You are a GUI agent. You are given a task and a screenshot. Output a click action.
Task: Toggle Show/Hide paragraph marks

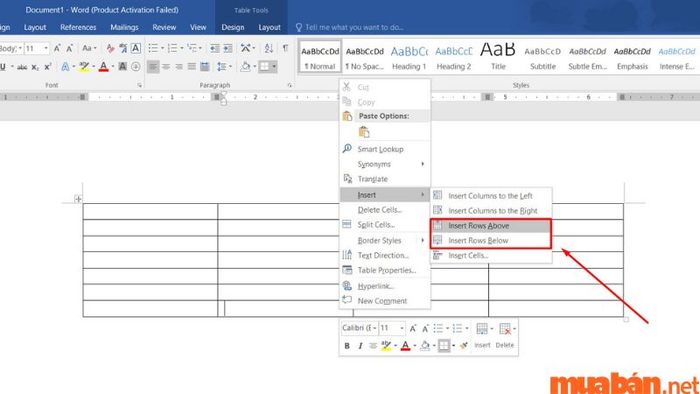click(285, 48)
